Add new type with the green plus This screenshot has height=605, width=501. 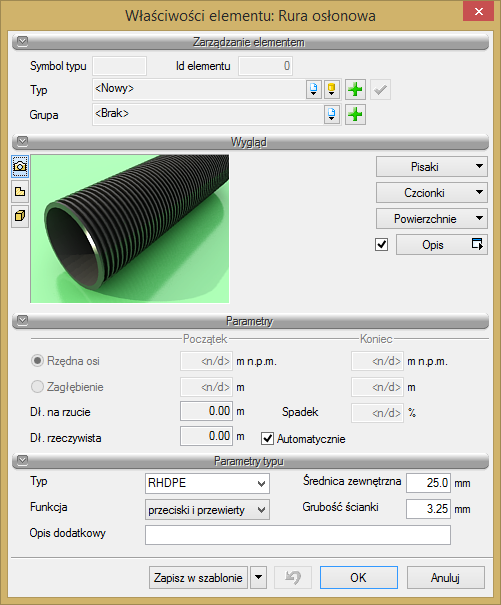pos(355,90)
